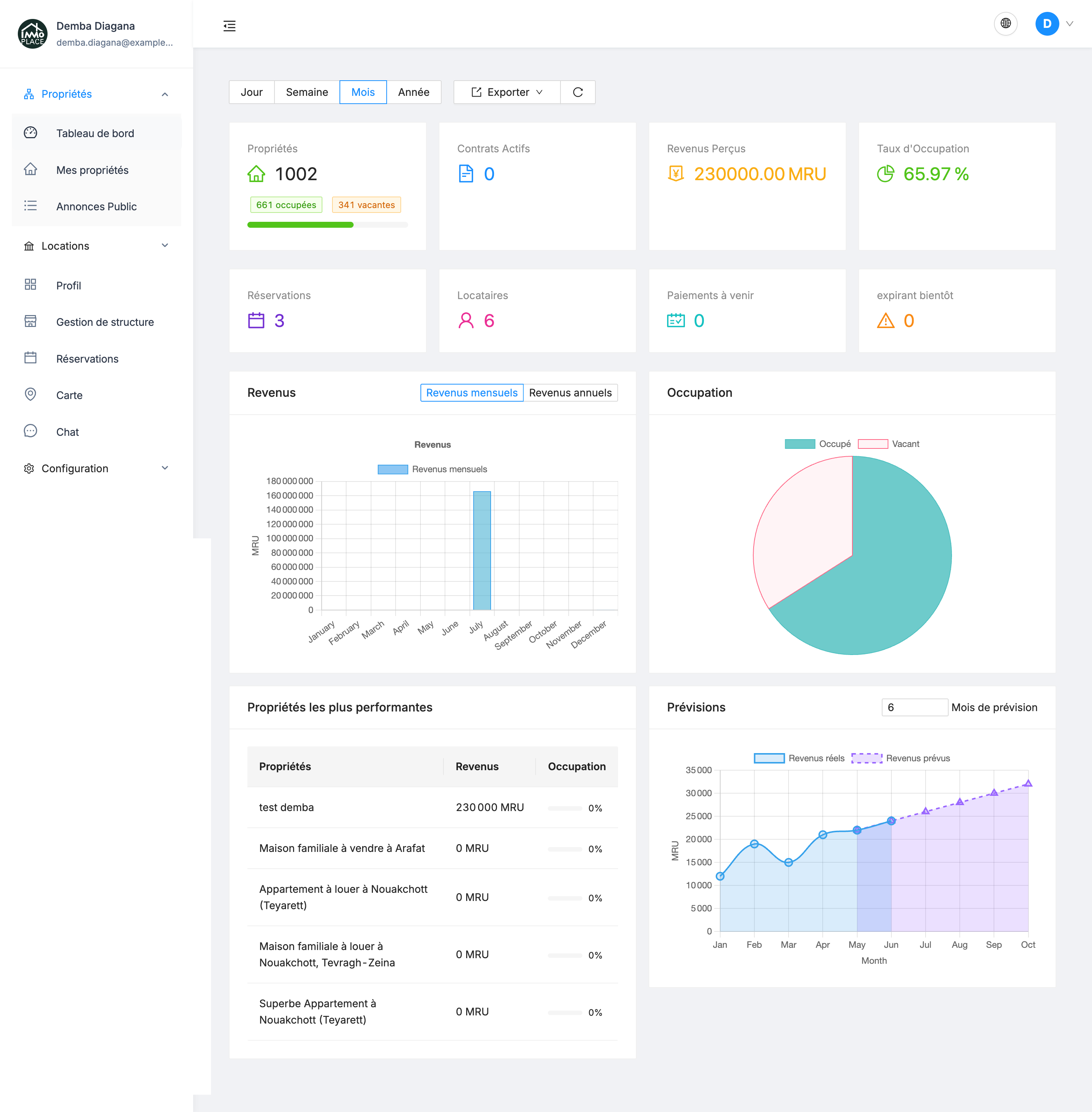
Task: Collapse the sidebar with the menu-fold icon
Action: [230, 26]
